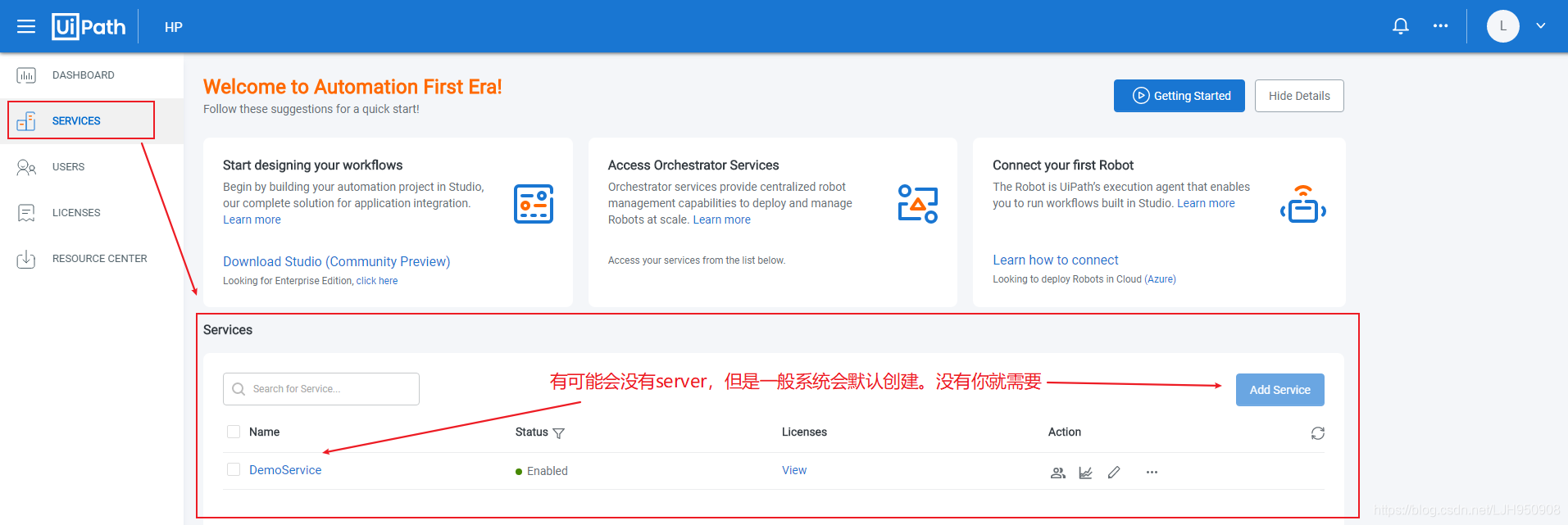Open DemoService usage chart icon
1568x525 pixels.
[1085, 473]
